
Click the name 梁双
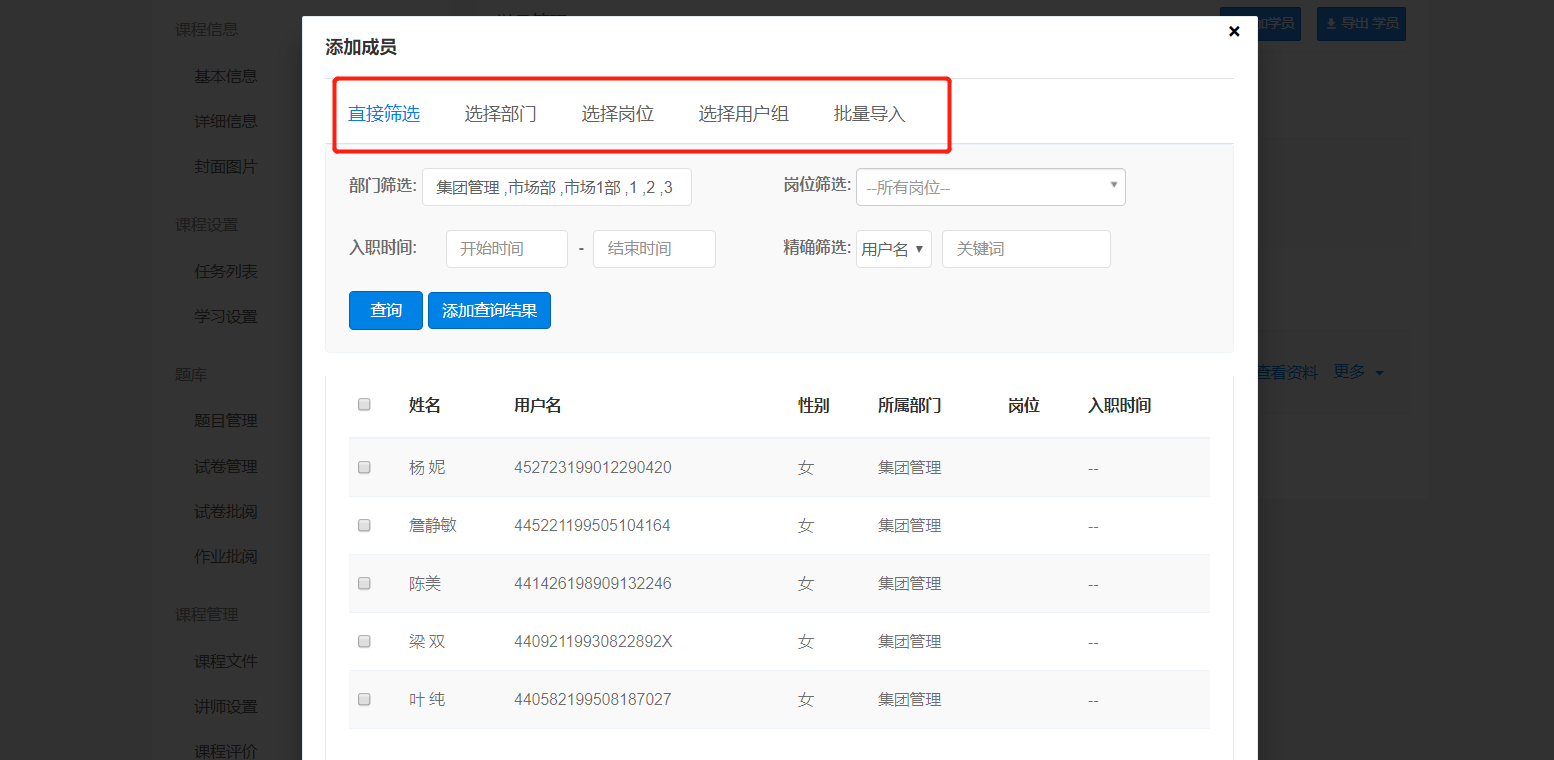(x=427, y=641)
